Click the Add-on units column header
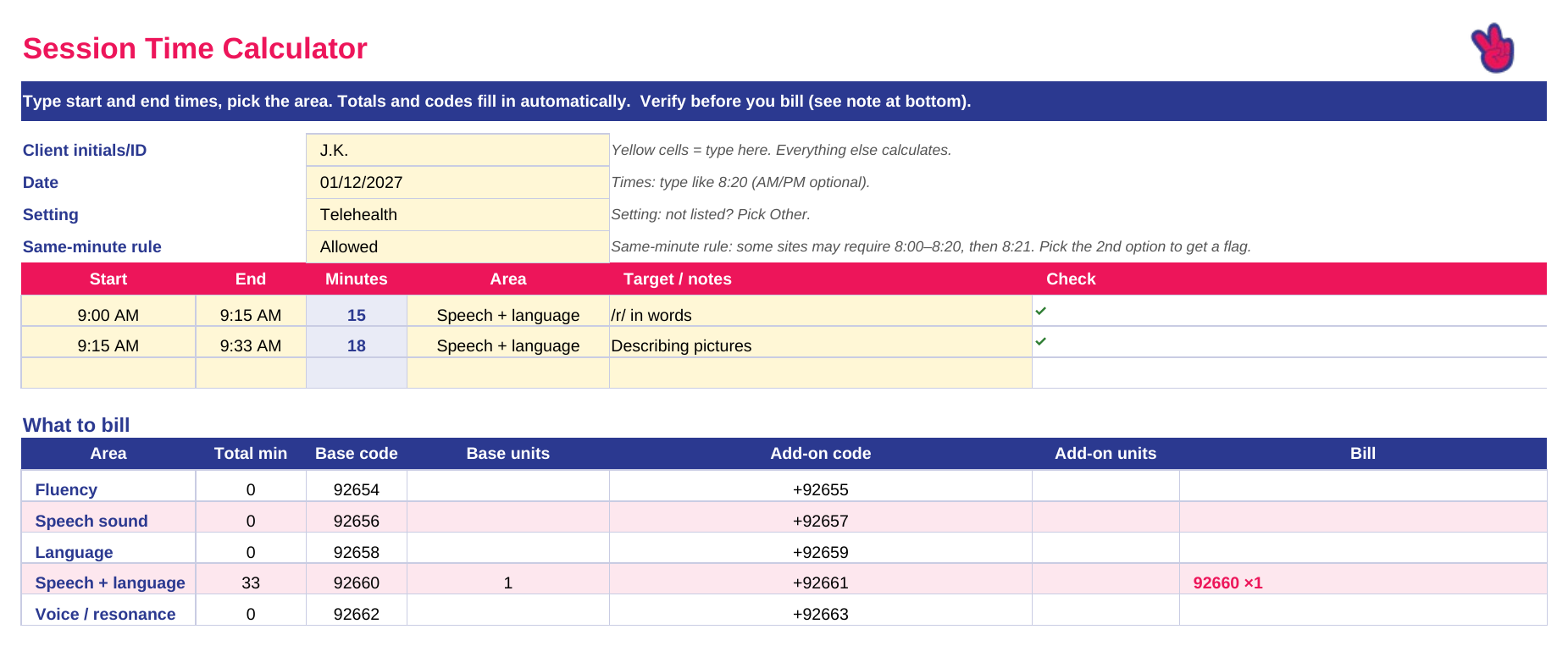 1105,453
